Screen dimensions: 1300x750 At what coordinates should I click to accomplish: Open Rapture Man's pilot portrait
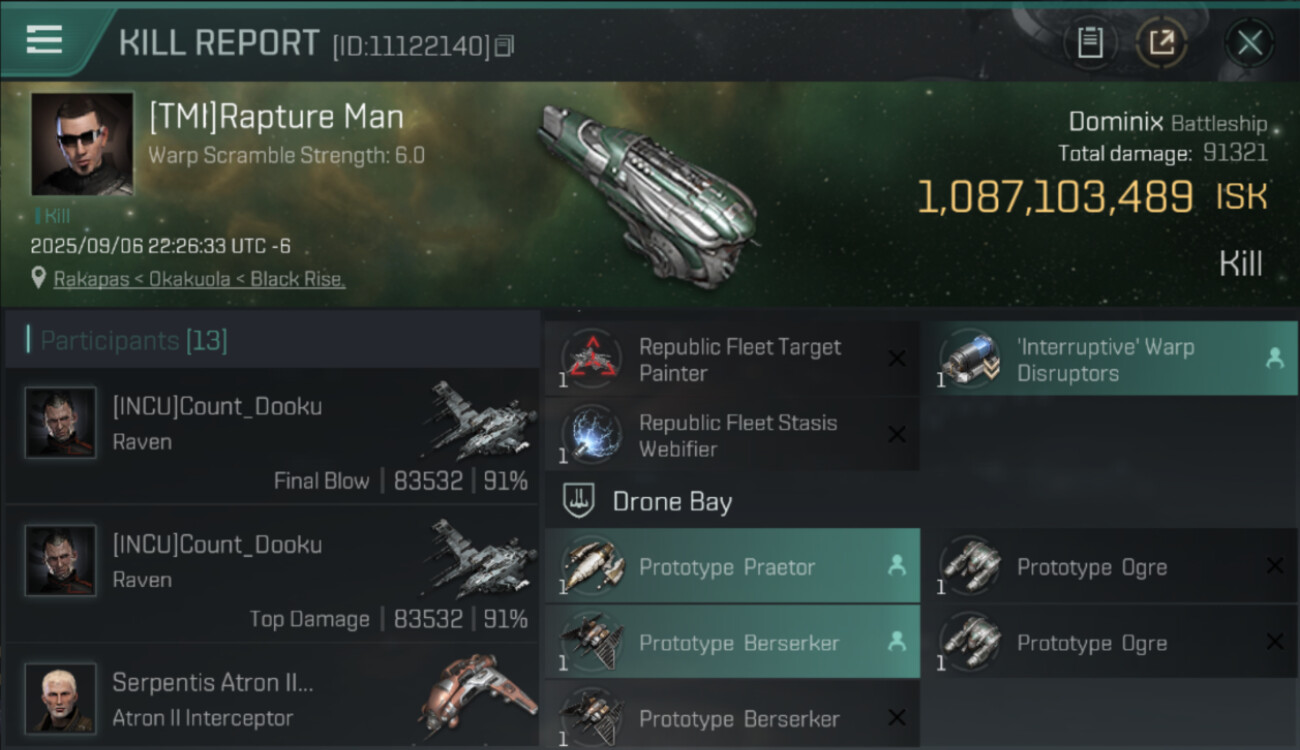tap(82, 144)
